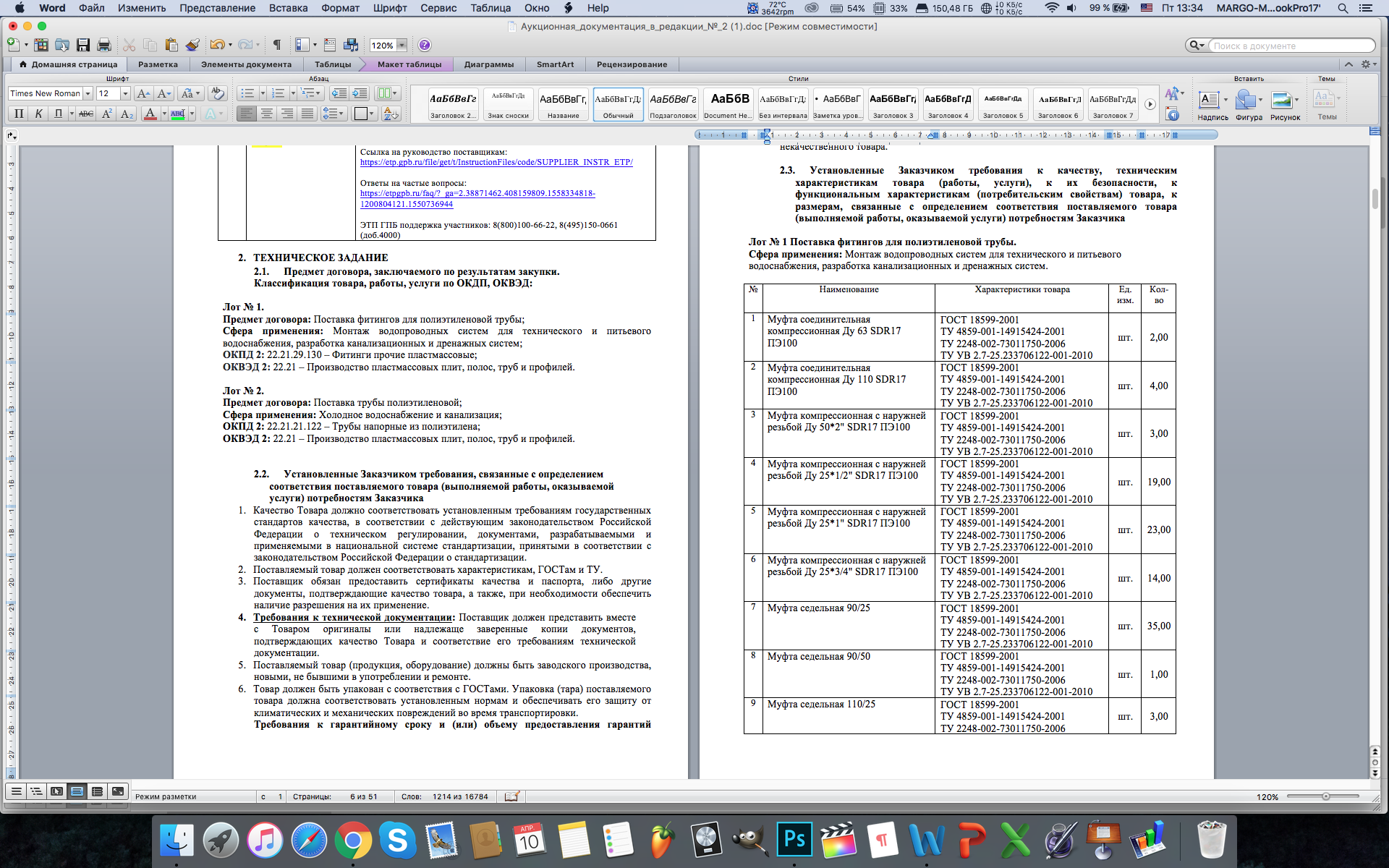Toggle italic formatting (К)
1389x868 pixels.
pos(39,114)
